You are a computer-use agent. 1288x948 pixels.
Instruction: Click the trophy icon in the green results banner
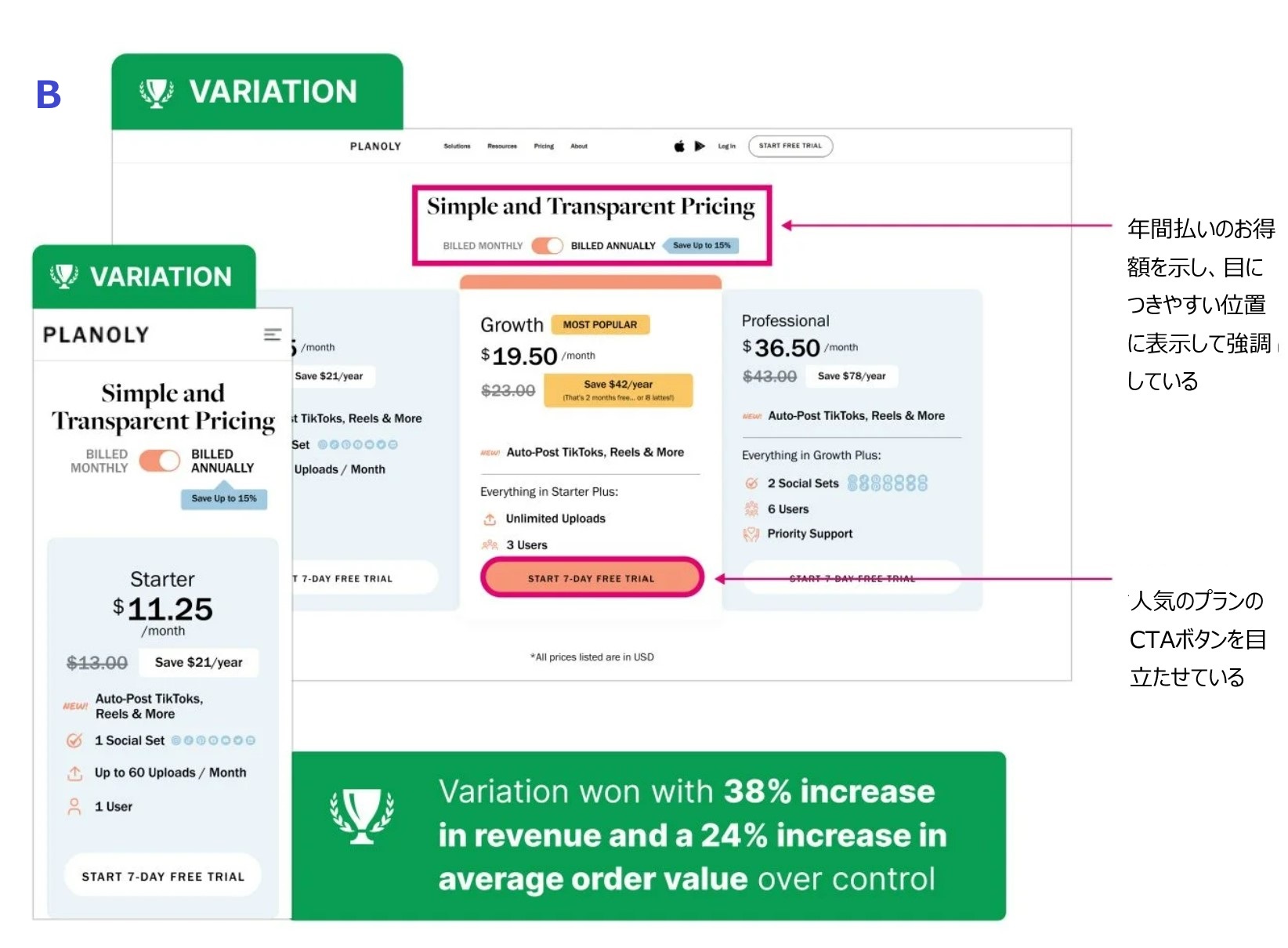point(362,815)
